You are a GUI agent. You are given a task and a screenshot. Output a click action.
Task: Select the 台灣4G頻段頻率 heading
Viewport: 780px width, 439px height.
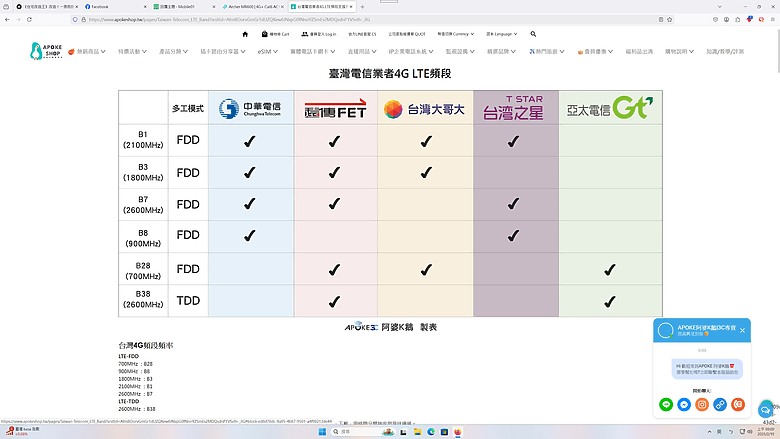point(146,345)
